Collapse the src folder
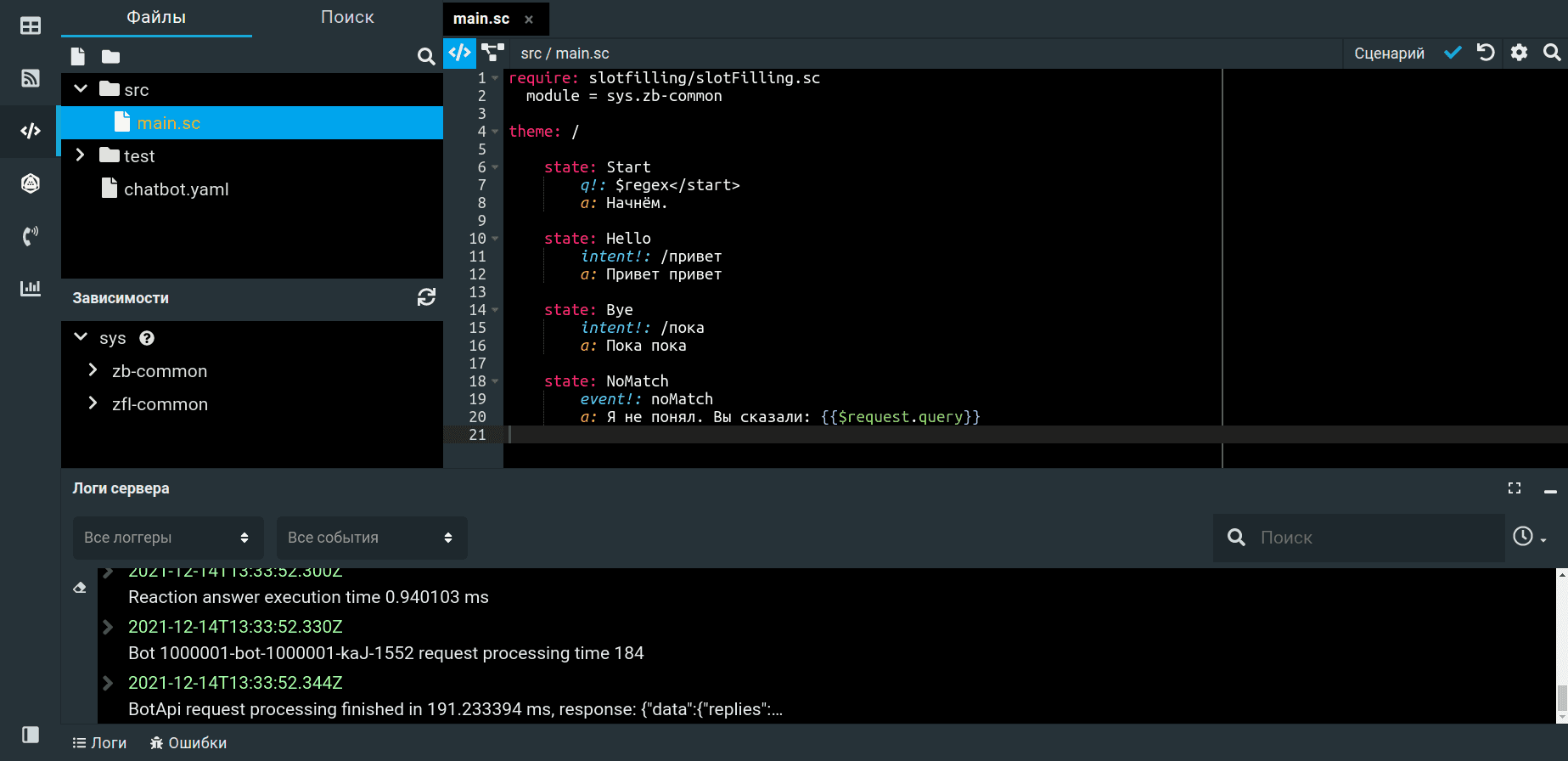This screenshot has width=1568, height=761. pos(81,88)
